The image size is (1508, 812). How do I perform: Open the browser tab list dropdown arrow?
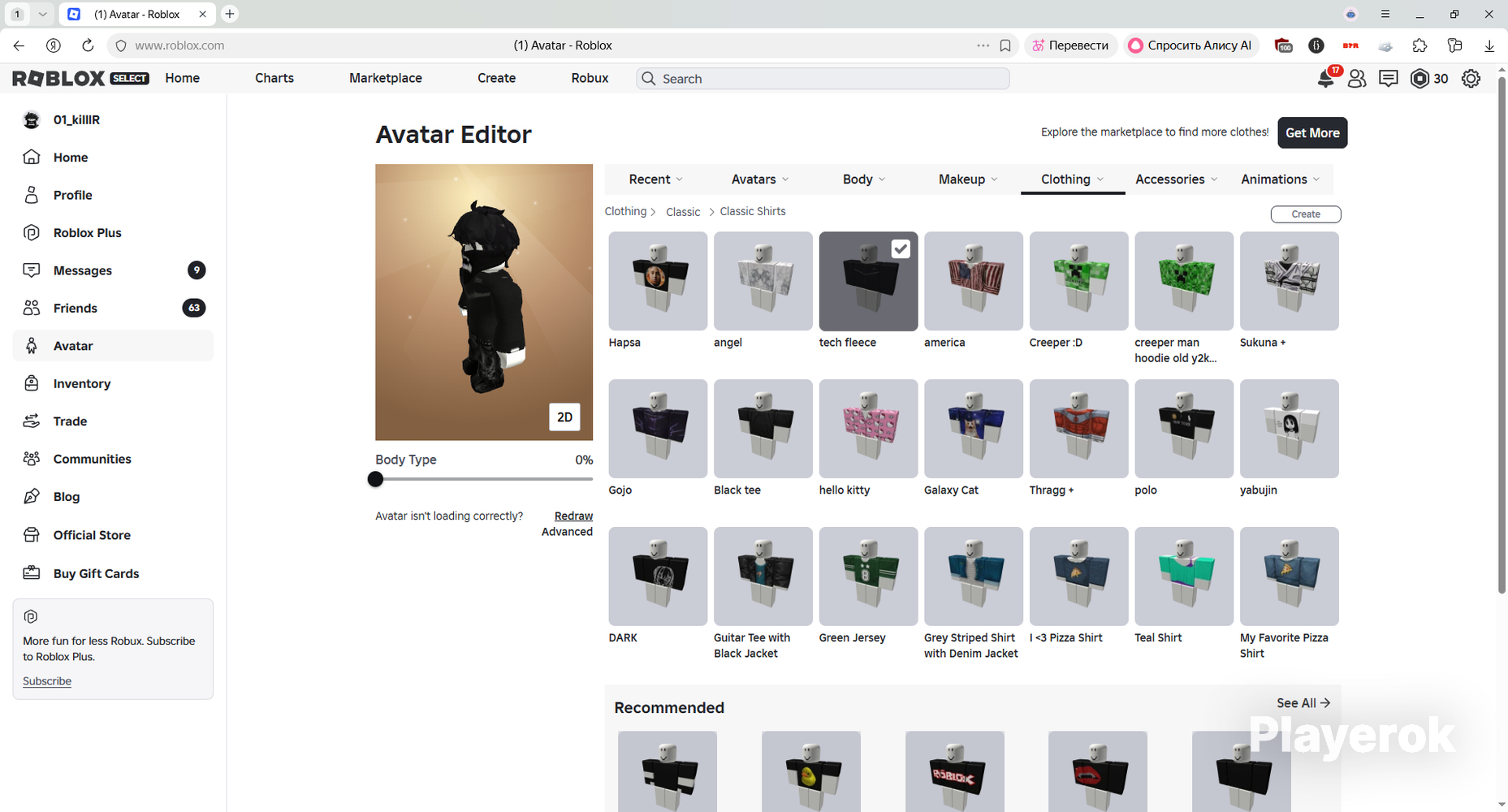[42, 14]
